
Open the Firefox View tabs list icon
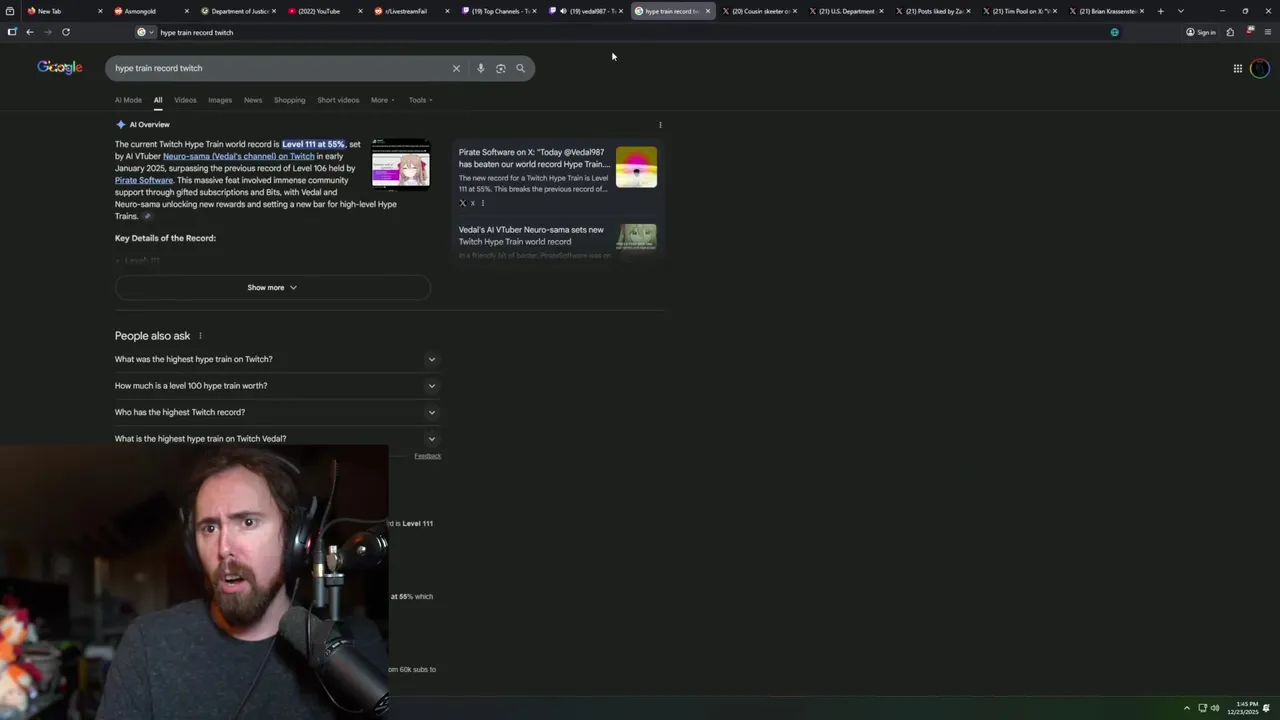pos(10,11)
